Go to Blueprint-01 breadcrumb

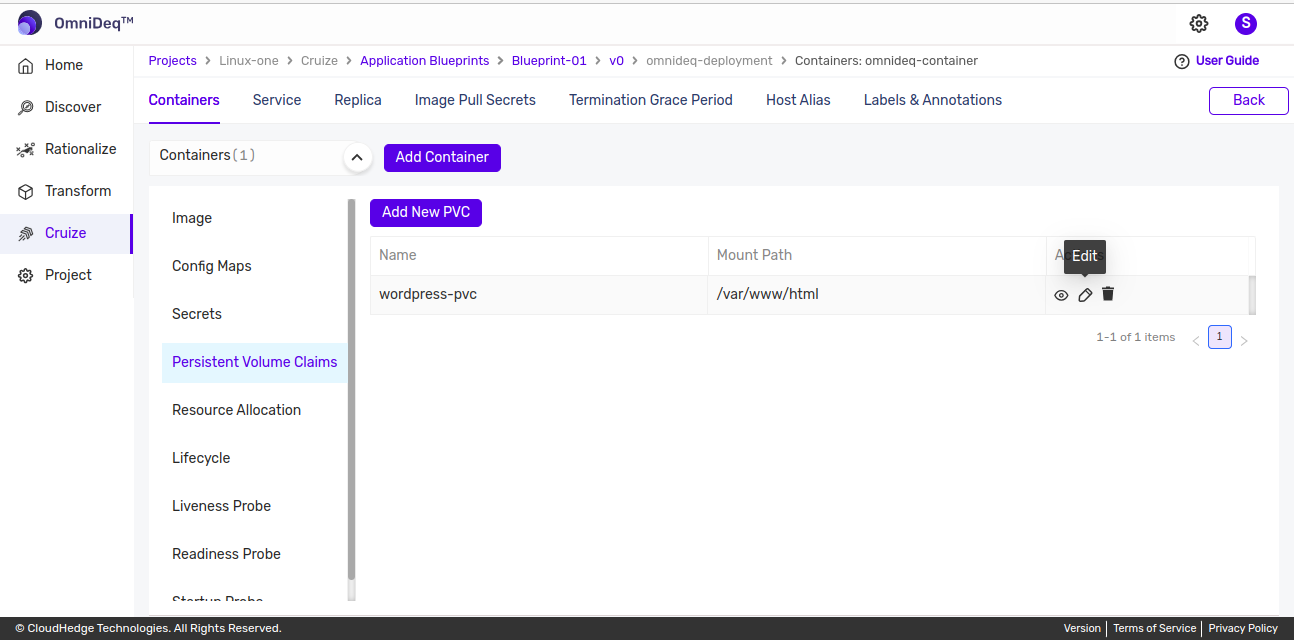[x=549, y=61]
